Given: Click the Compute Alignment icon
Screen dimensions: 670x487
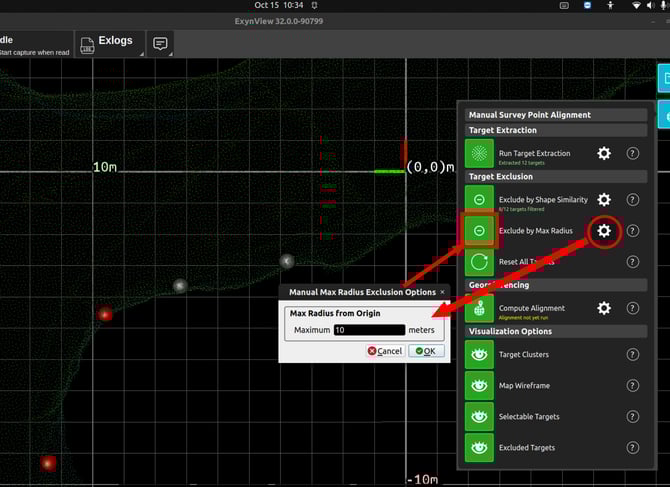Looking at the screenshot, I should [480, 308].
